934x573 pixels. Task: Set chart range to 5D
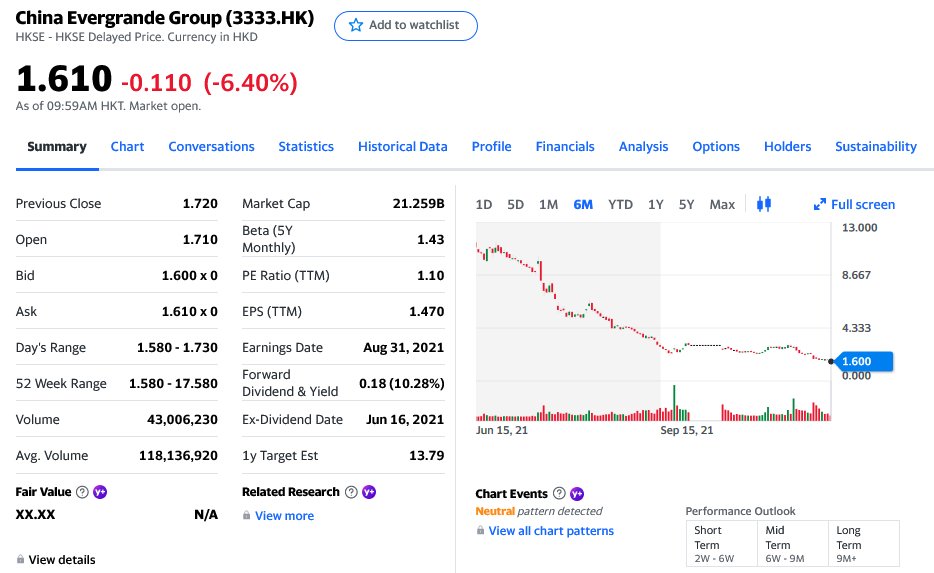pyautogui.click(x=515, y=205)
